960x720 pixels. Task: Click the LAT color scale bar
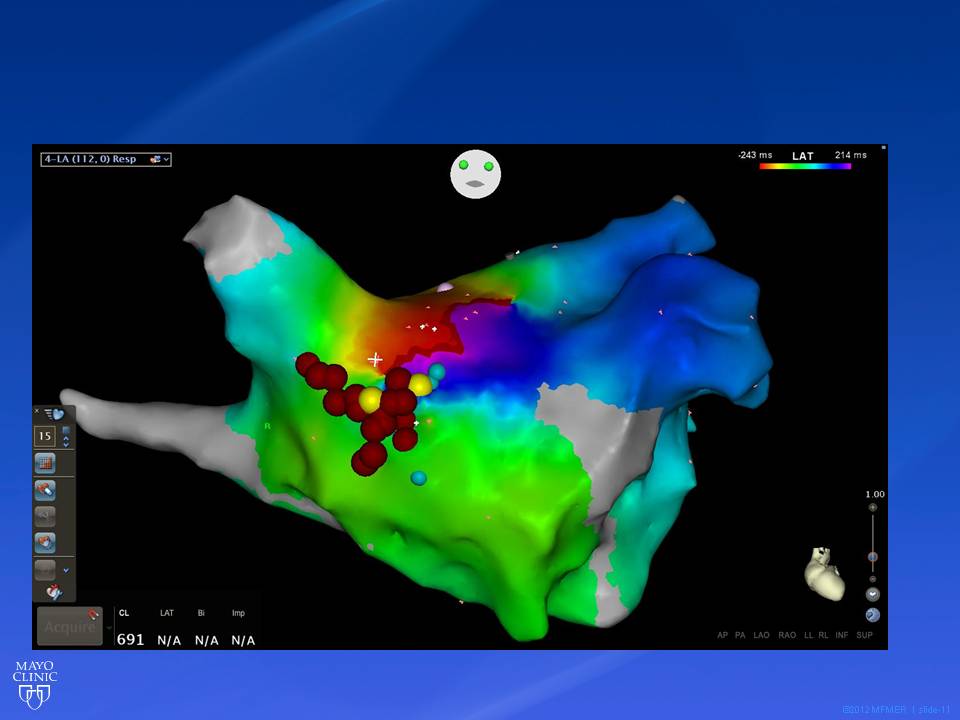click(x=805, y=166)
